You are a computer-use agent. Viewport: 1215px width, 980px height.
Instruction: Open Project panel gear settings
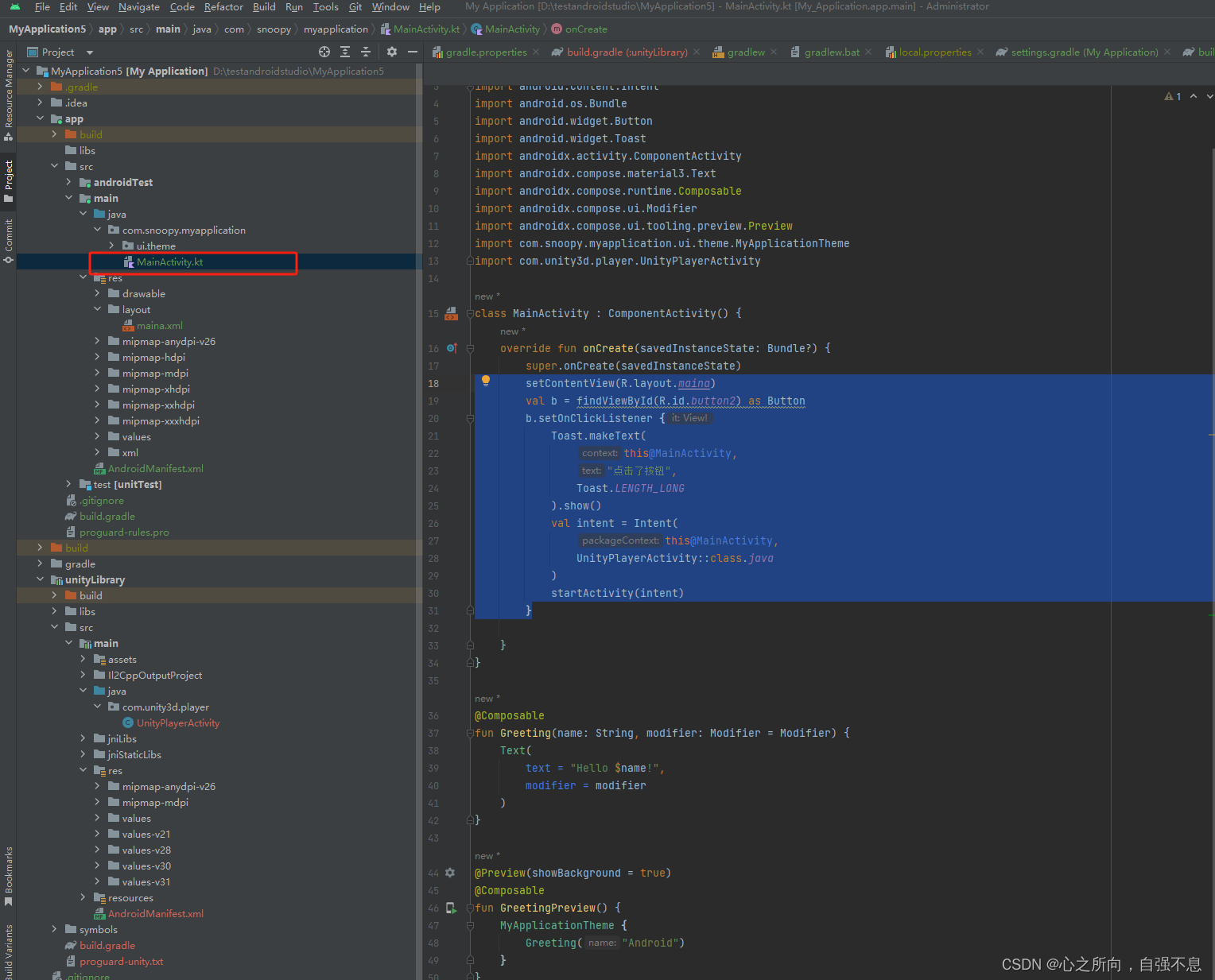392,52
